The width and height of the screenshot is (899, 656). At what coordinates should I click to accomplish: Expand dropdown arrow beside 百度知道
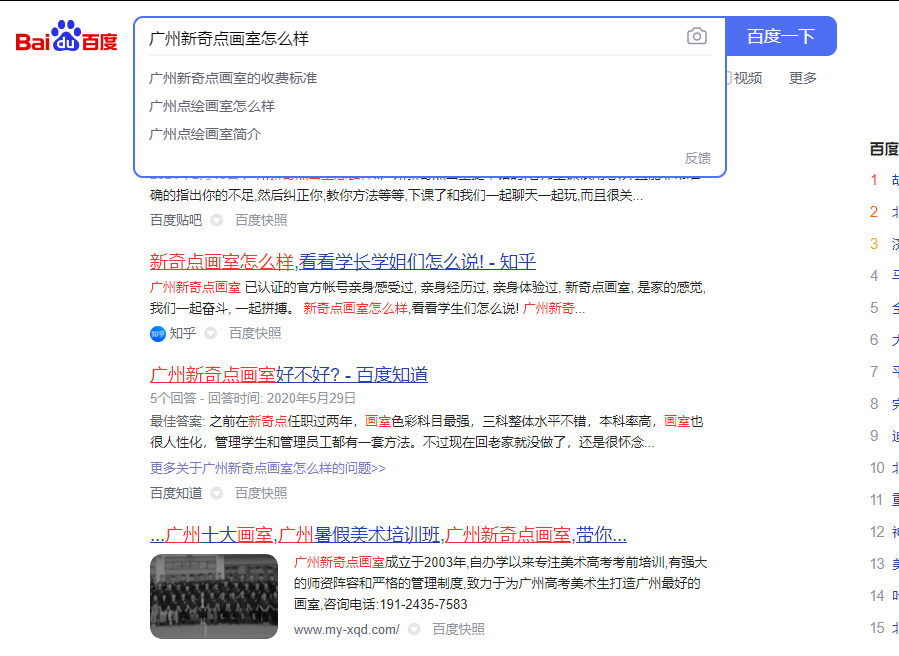216,493
